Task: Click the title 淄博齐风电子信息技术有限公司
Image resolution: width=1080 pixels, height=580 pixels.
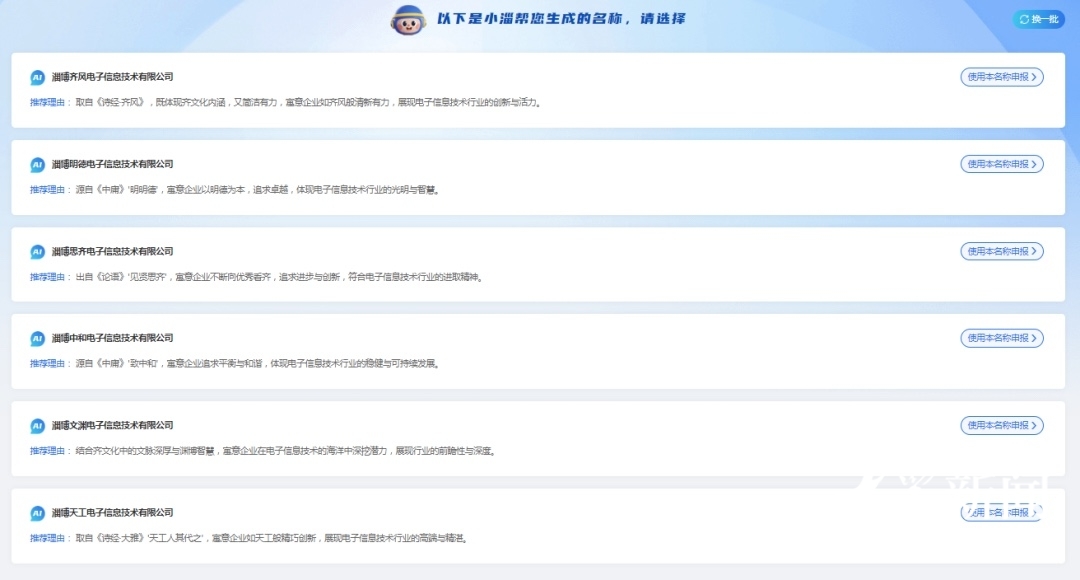Action: [113, 77]
